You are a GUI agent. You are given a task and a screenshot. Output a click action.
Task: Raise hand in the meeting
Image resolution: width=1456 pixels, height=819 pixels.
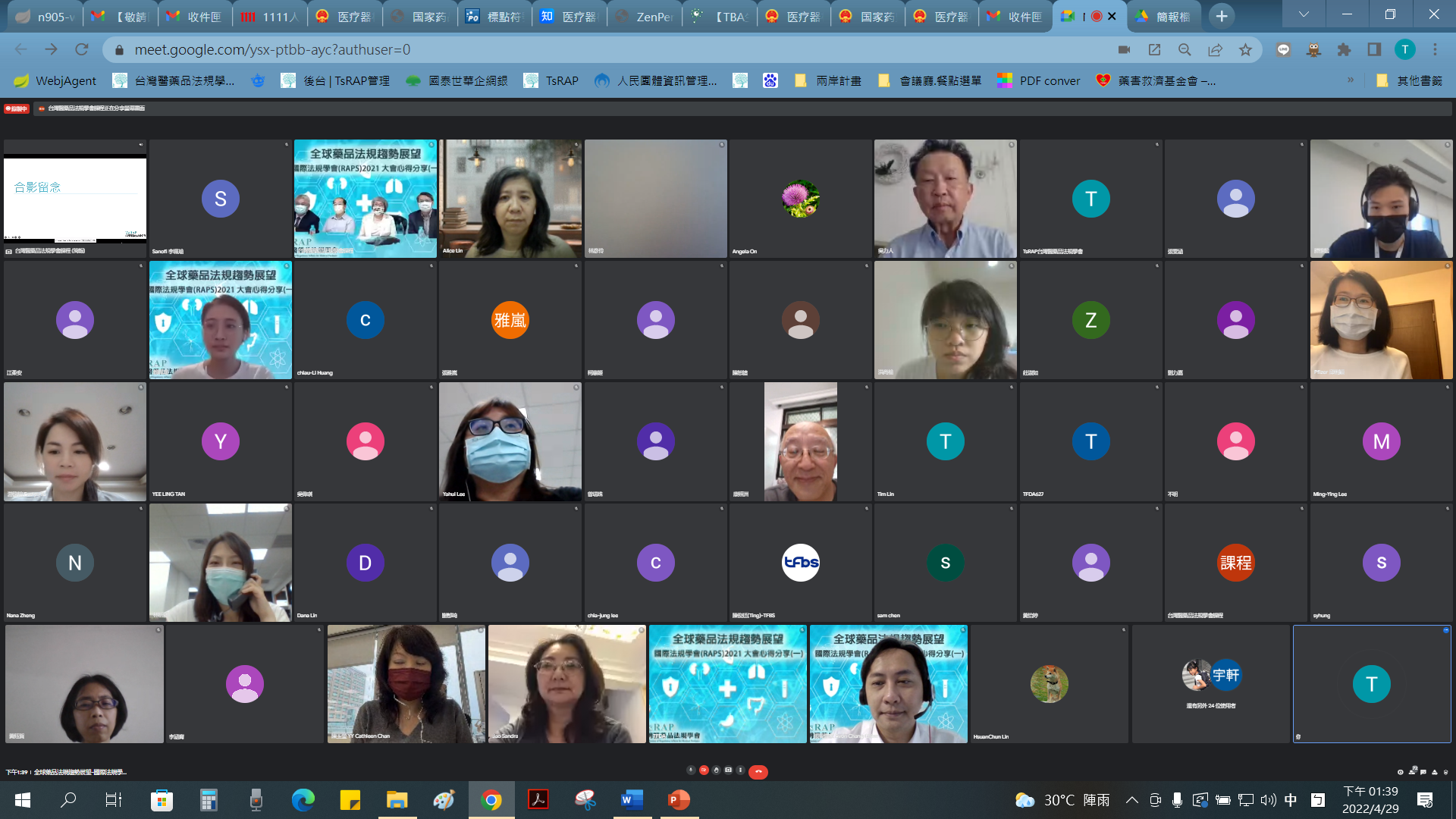click(716, 770)
